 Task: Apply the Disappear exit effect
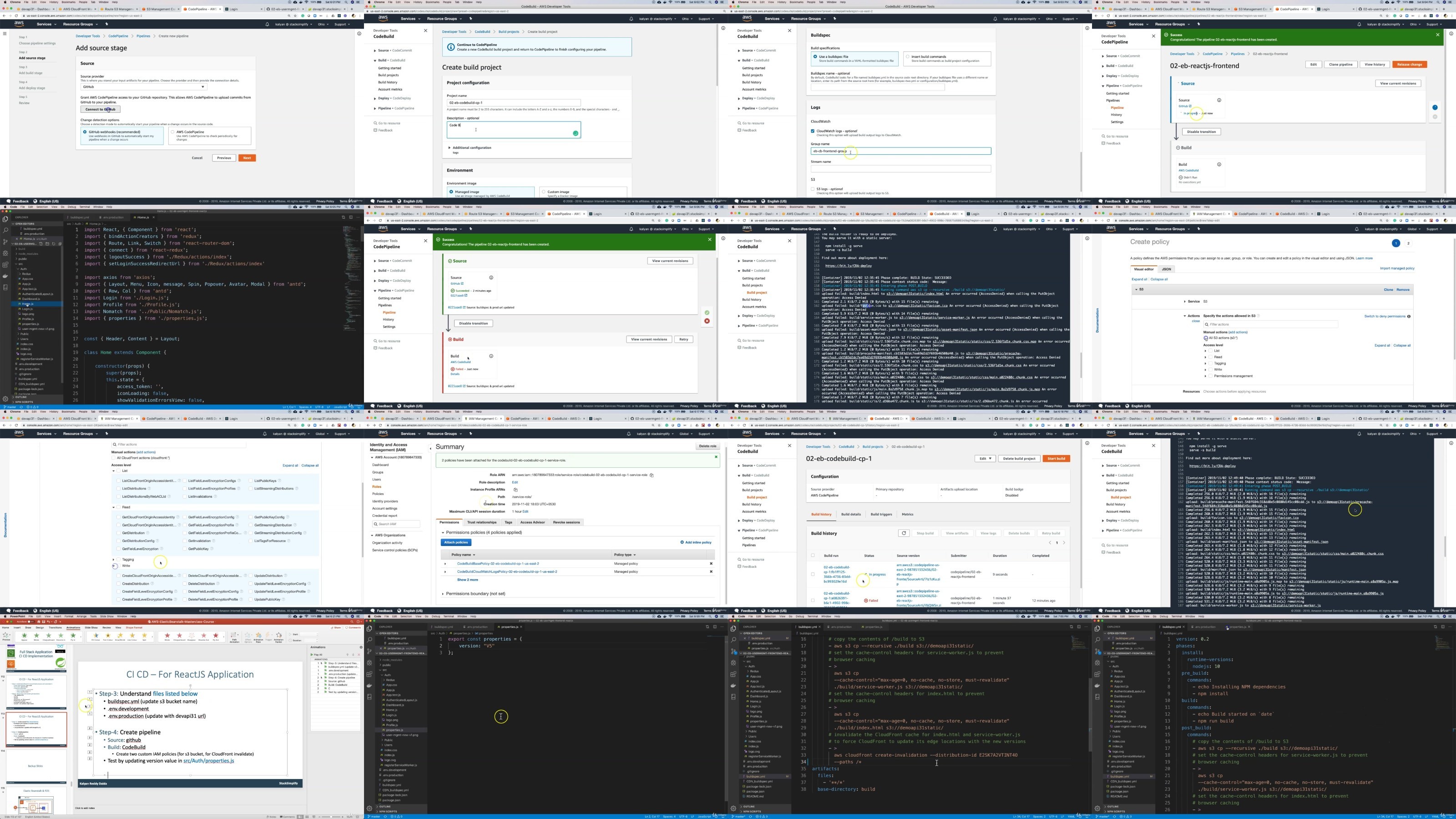[192, 636]
